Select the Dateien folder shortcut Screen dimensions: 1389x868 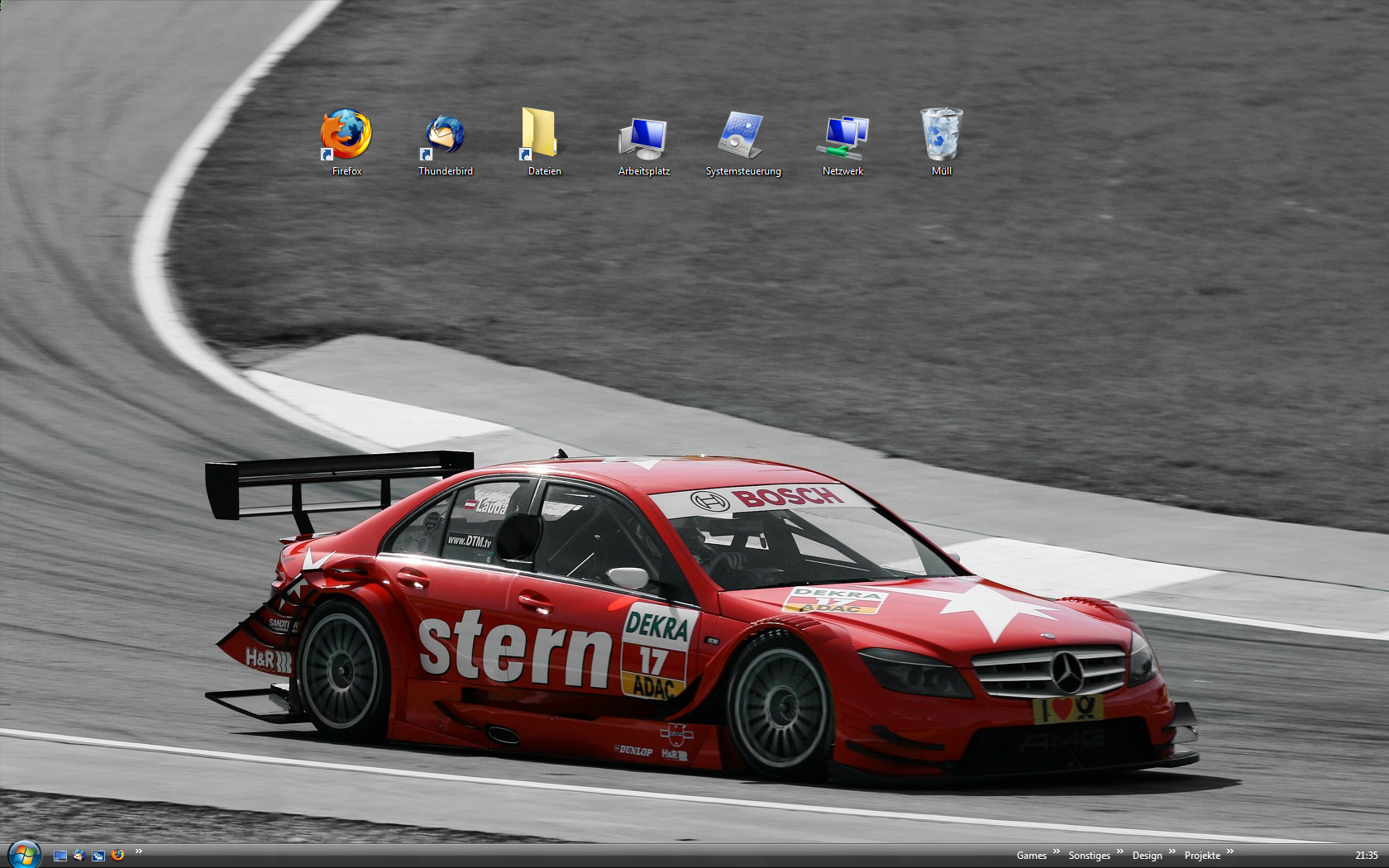544,141
